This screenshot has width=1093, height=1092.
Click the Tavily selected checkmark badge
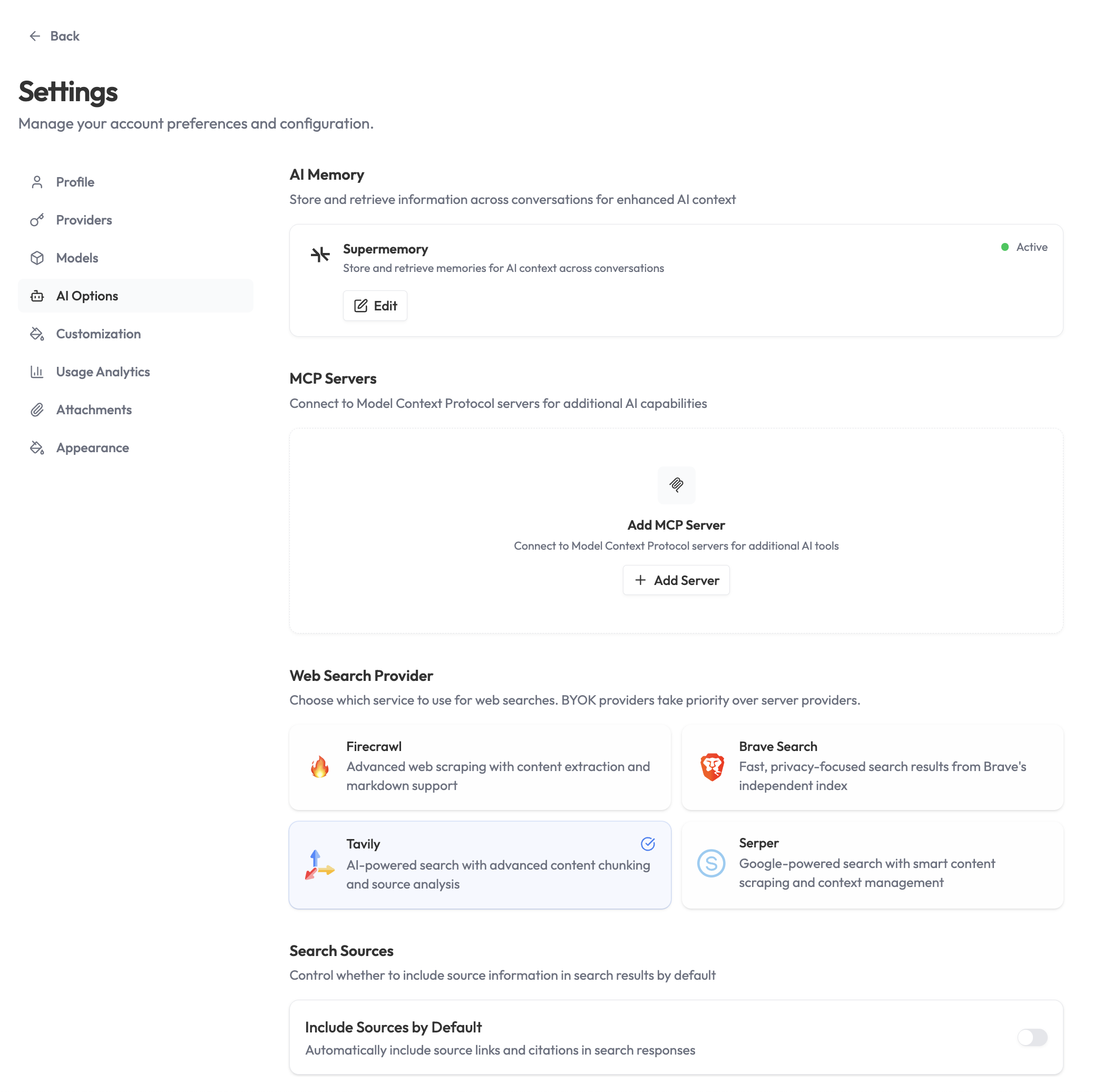[x=648, y=844]
